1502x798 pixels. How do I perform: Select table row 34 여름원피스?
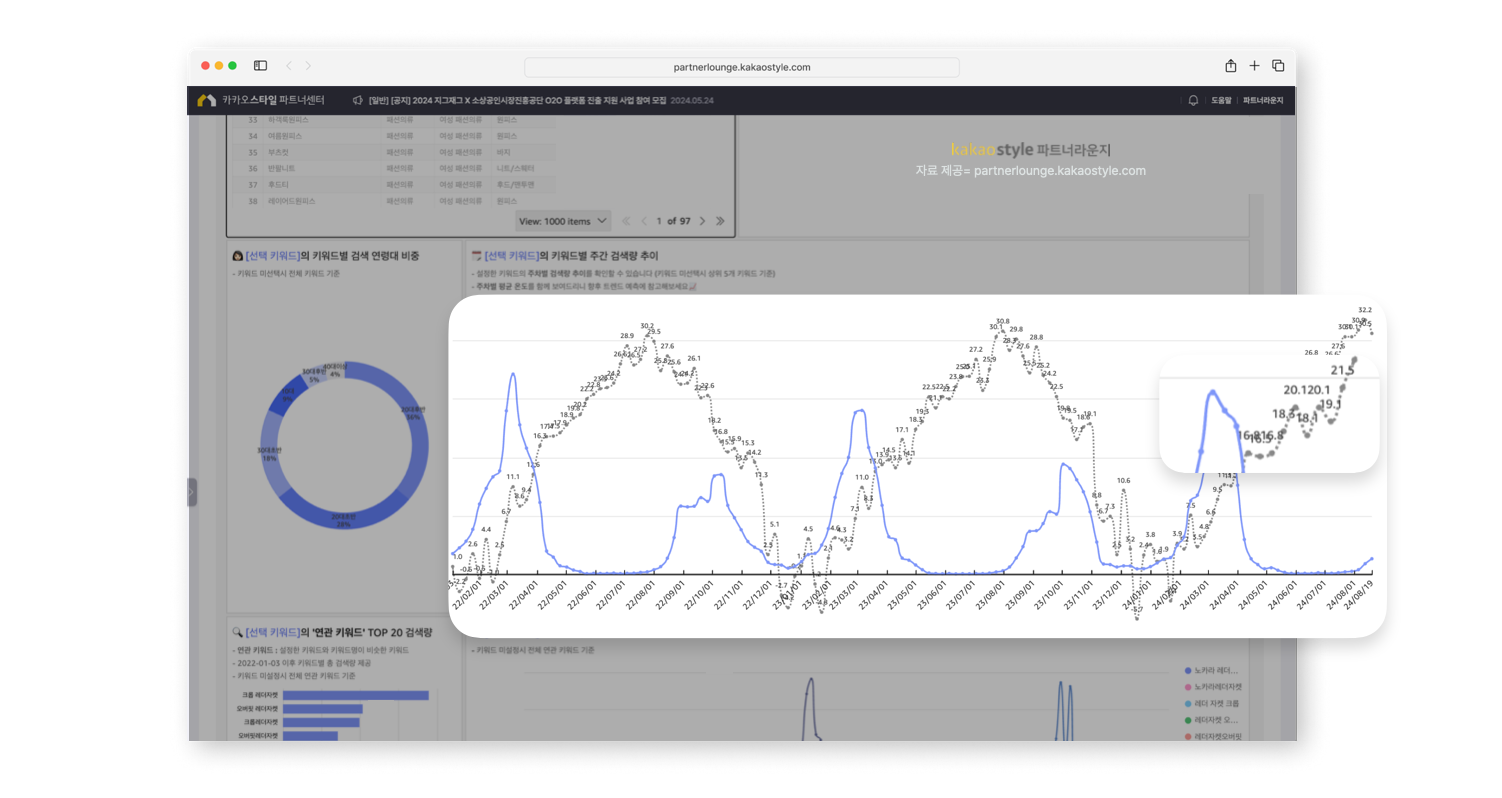pos(393,135)
